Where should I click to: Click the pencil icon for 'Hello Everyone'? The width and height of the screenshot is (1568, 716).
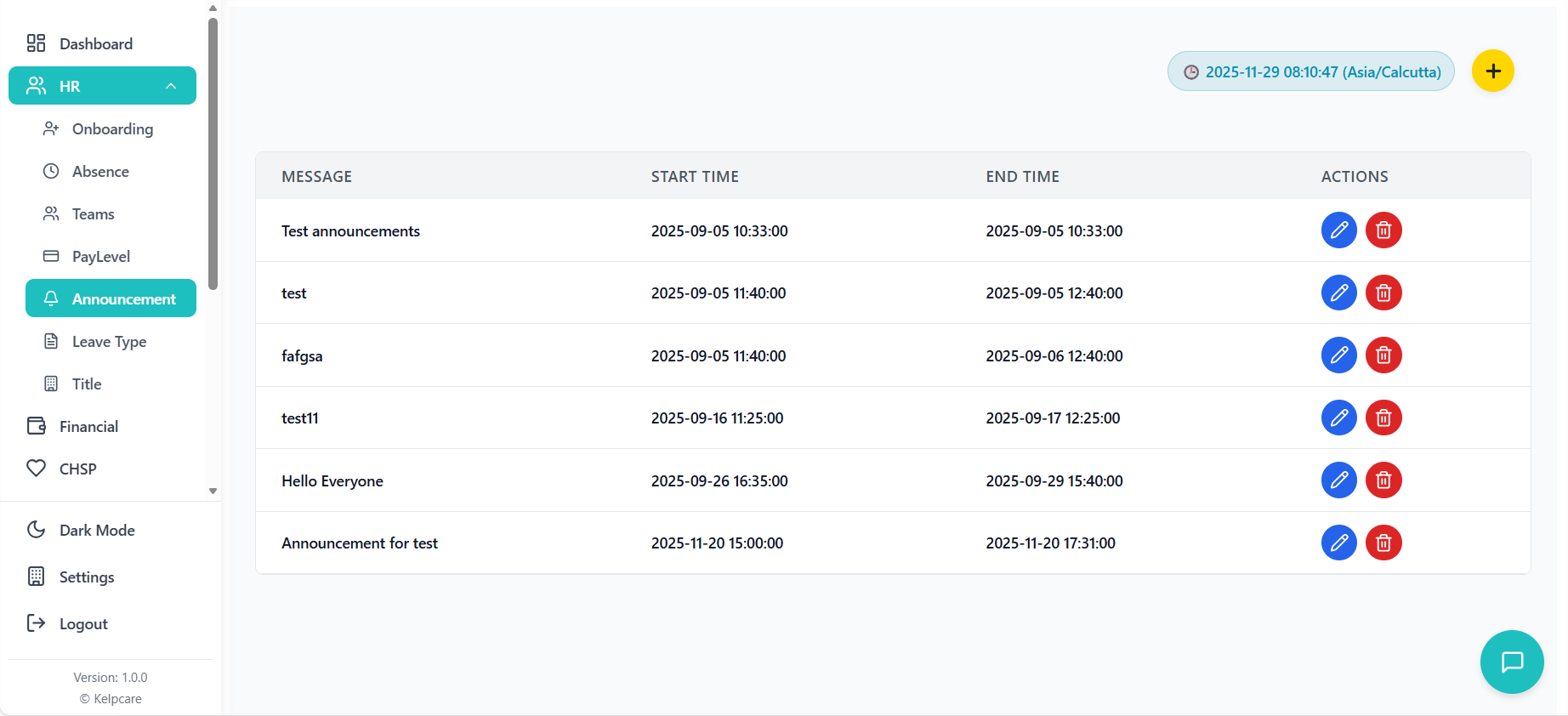pos(1338,480)
